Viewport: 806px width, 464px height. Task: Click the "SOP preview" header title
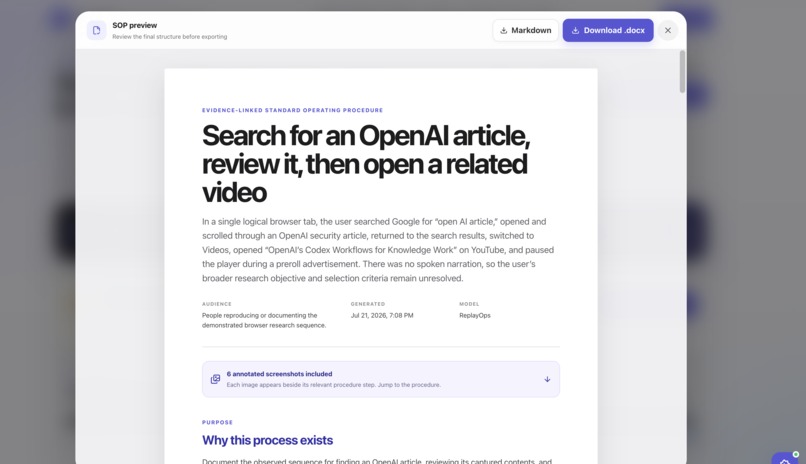point(135,25)
